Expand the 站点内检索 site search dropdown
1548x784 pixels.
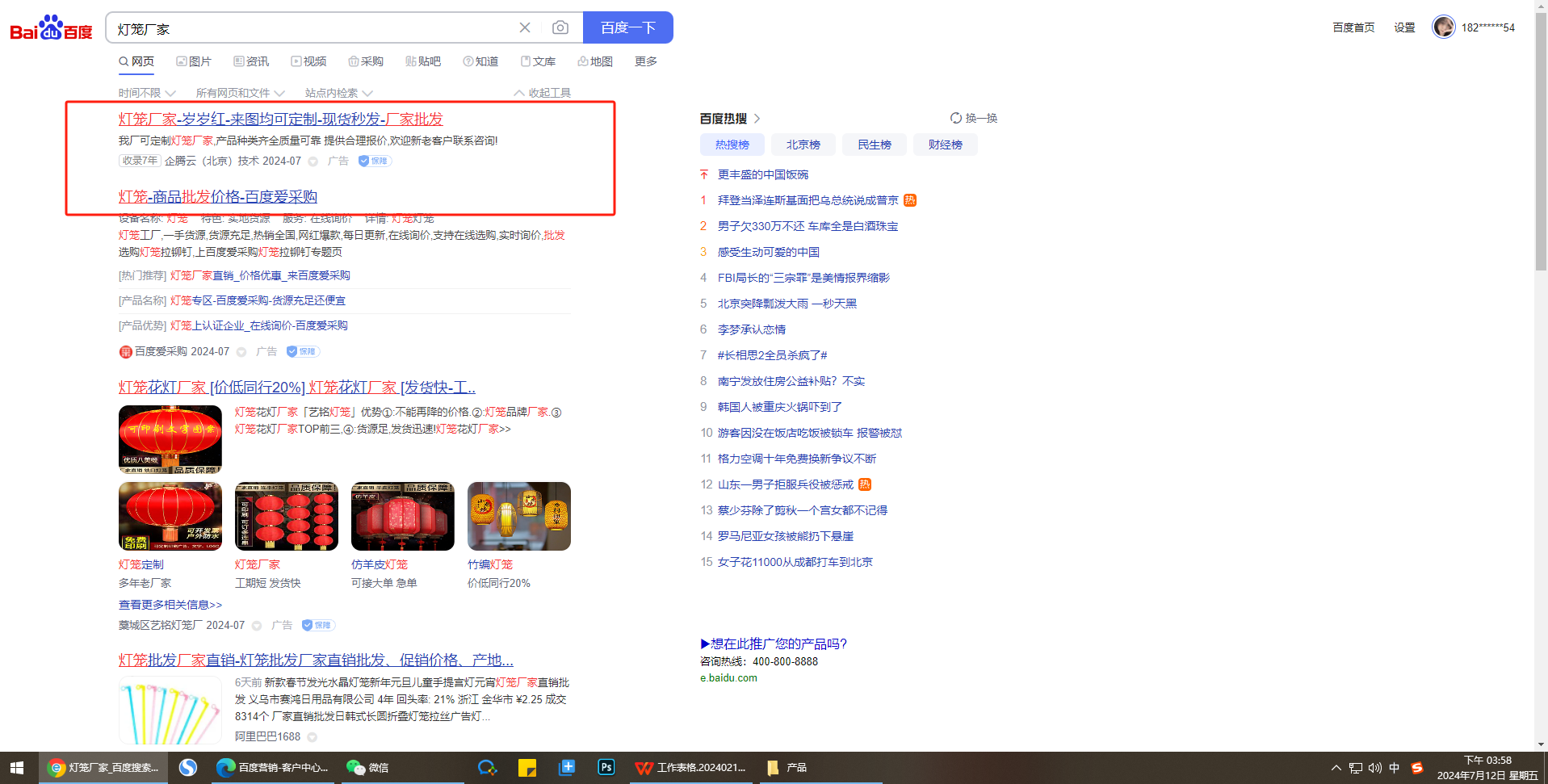[338, 93]
